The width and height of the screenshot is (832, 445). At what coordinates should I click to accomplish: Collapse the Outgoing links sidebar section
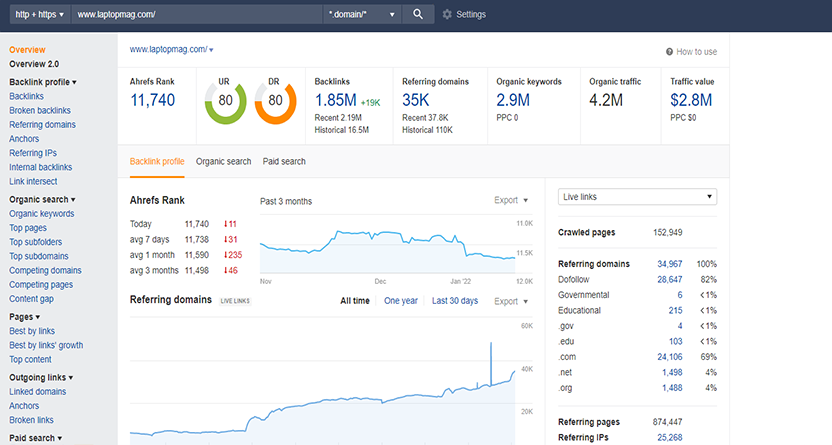(x=41, y=377)
